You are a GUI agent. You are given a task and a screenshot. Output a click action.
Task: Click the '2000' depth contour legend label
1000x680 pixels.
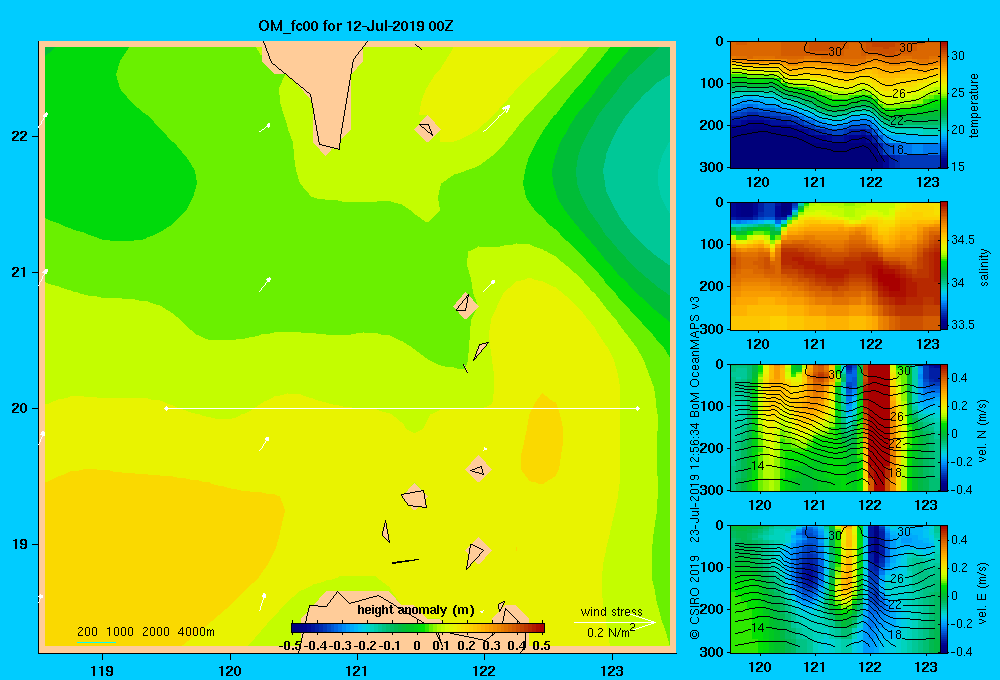pos(156,632)
